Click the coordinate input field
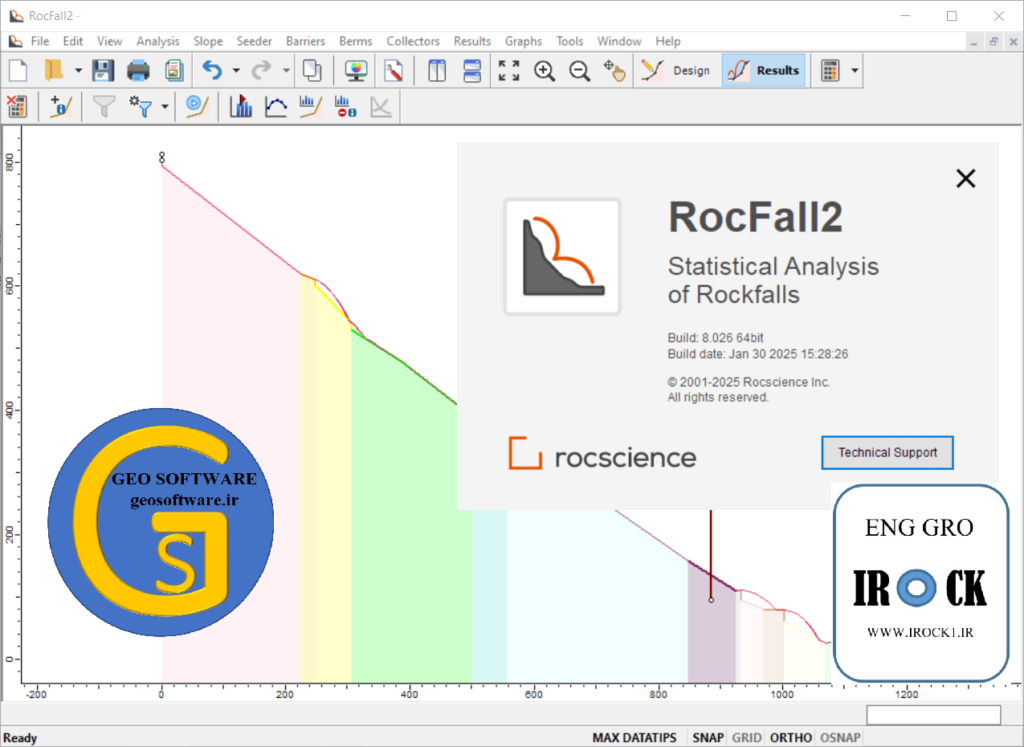 click(x=933, y=715)
